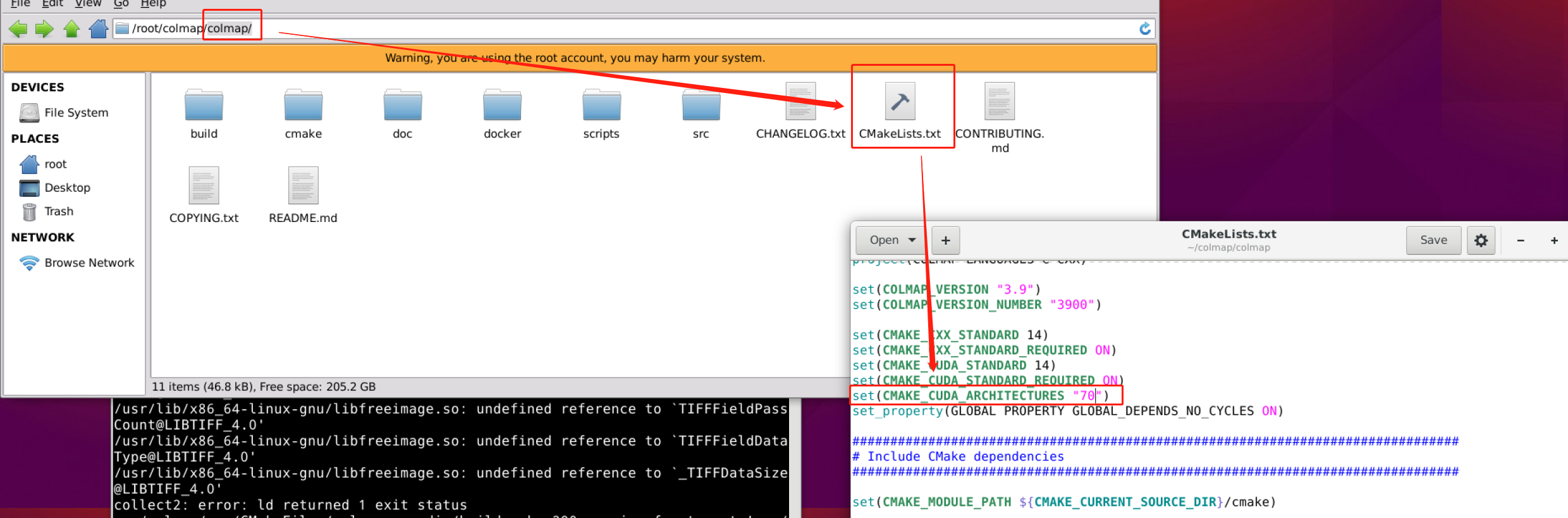Viewport: 1568px width, 518px height.
Task: Click the '# Include CMake dependencies' comment
Action: tap(958, 457)
